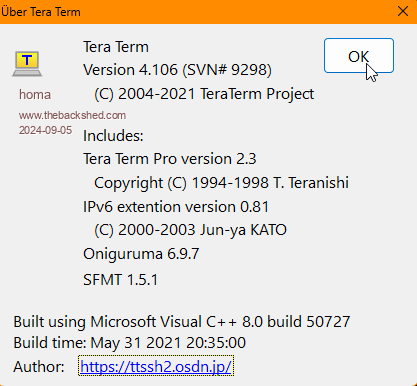Click the OK button

click(359, 55)
